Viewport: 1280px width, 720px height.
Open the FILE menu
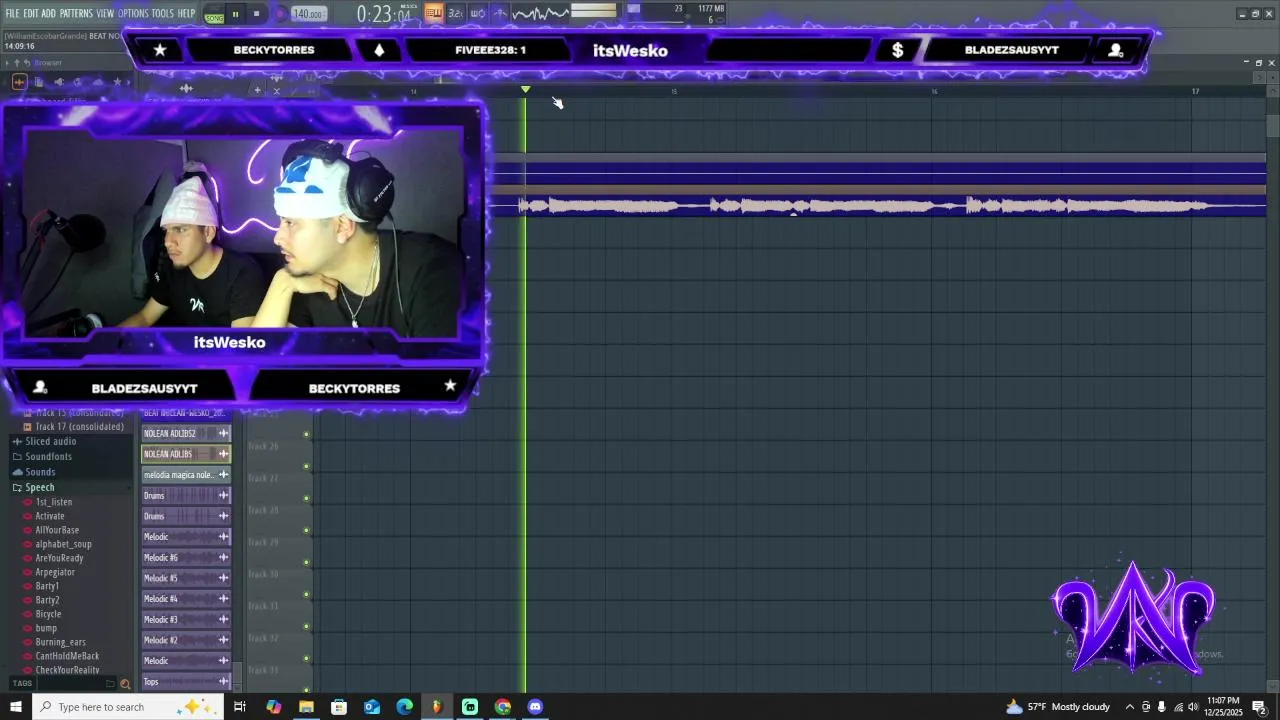(12, 13)
